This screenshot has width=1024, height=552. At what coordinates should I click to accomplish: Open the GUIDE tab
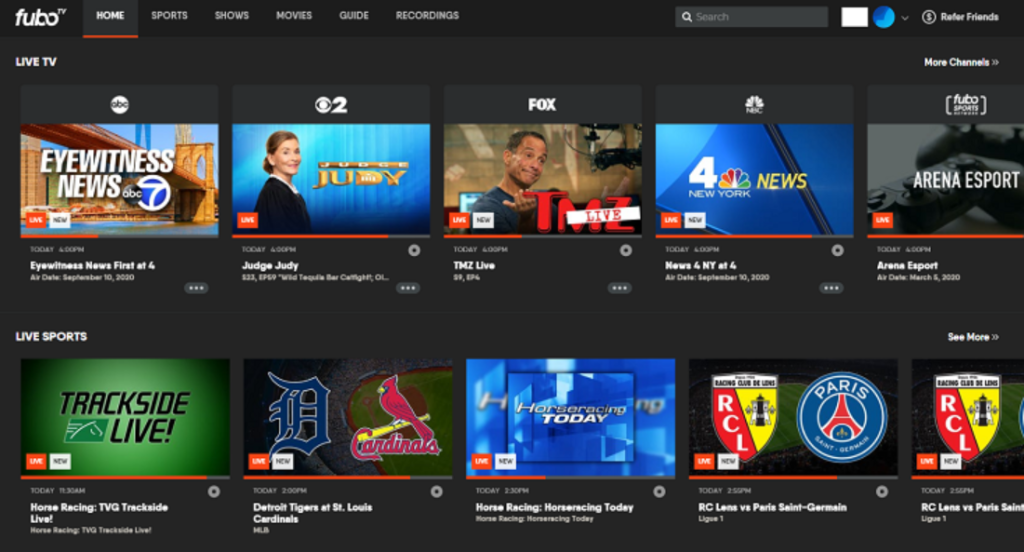point(354,16)
